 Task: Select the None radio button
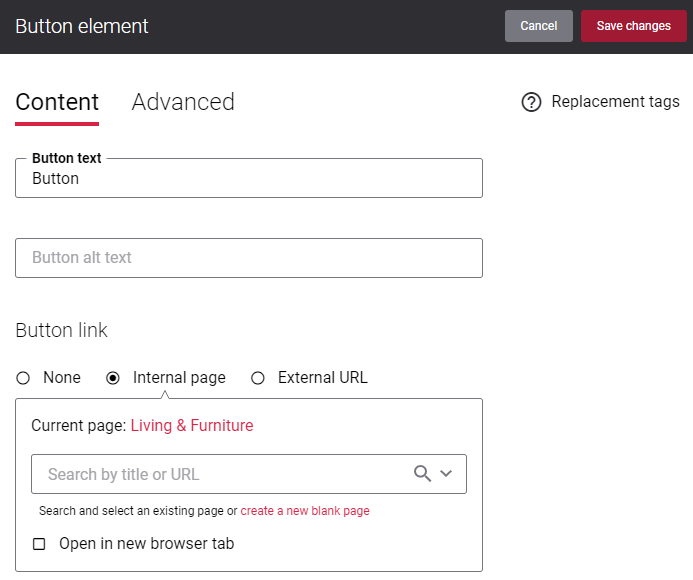[23, 378]
